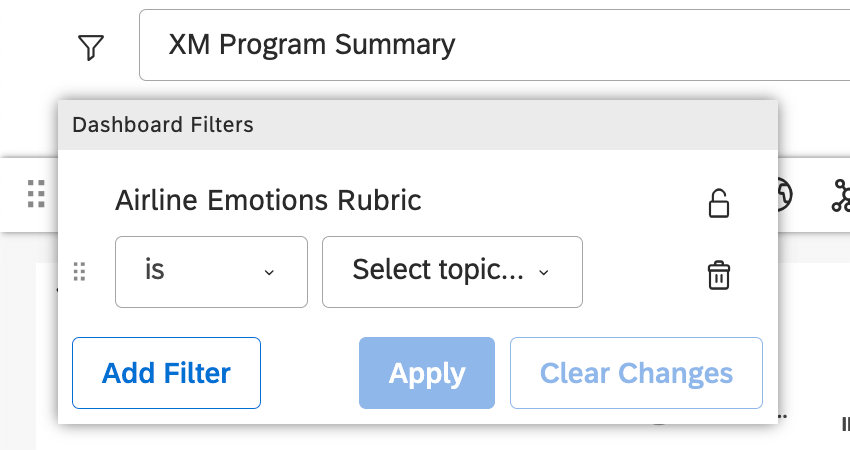The image size is (850, 450).
Task: Click the chevron arrow in the "is" dropdown
Action: [268, 272]
